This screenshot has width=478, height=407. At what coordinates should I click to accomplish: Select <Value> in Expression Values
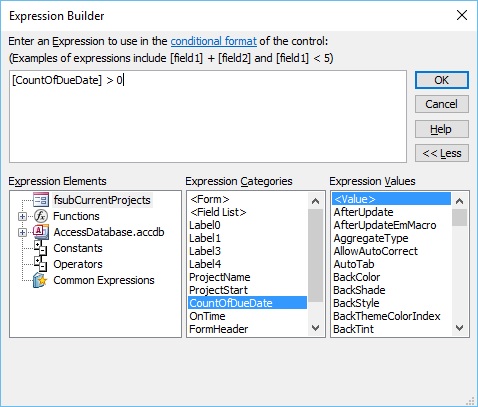point(391,199)
